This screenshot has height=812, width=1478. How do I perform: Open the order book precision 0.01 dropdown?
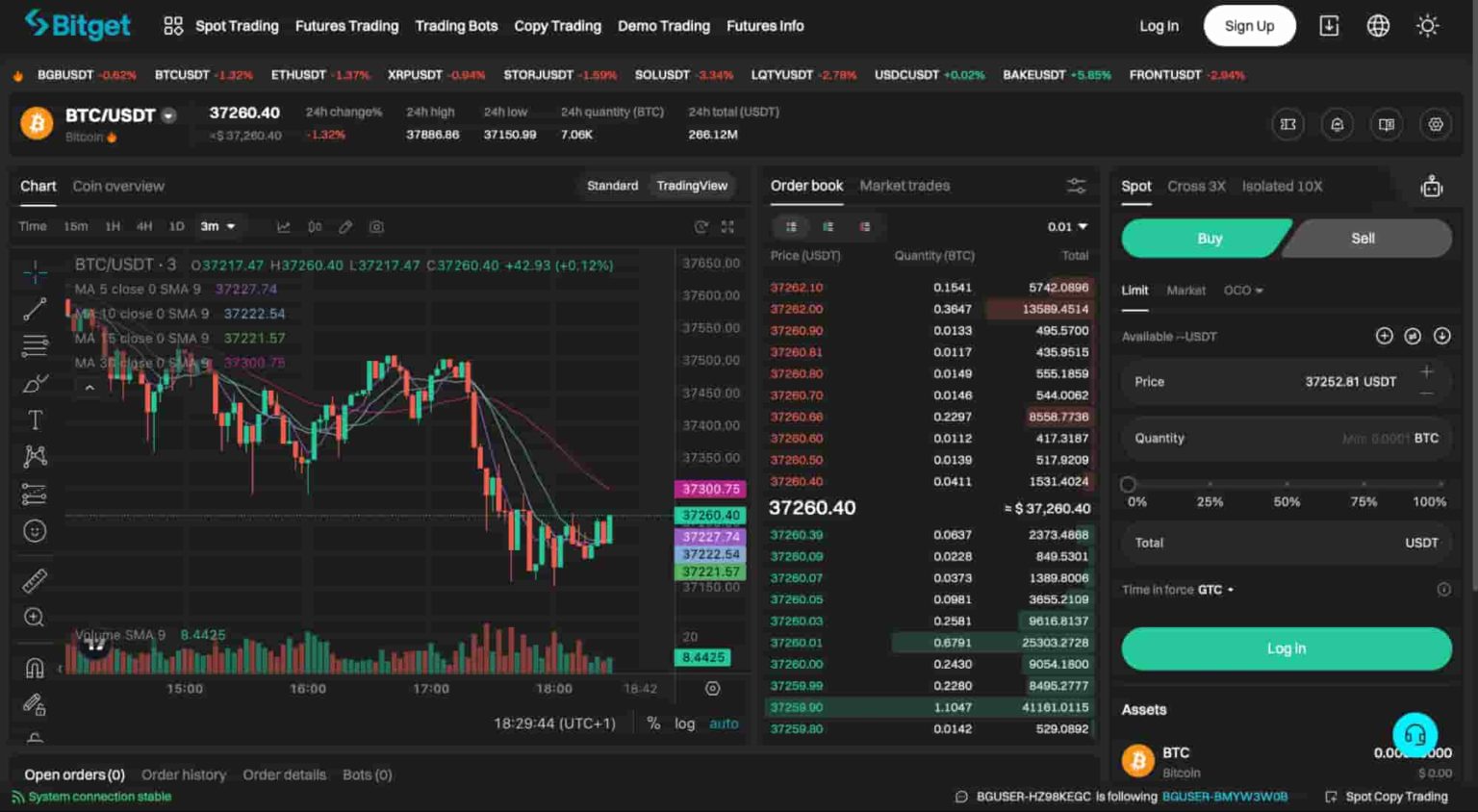click(1066, 226)
